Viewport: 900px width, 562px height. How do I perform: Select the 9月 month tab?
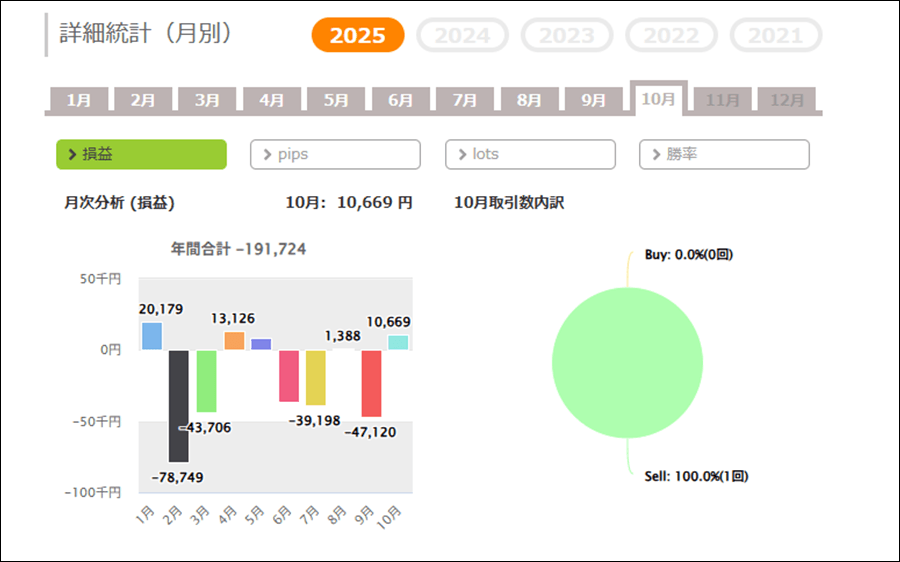pos(594,100)
